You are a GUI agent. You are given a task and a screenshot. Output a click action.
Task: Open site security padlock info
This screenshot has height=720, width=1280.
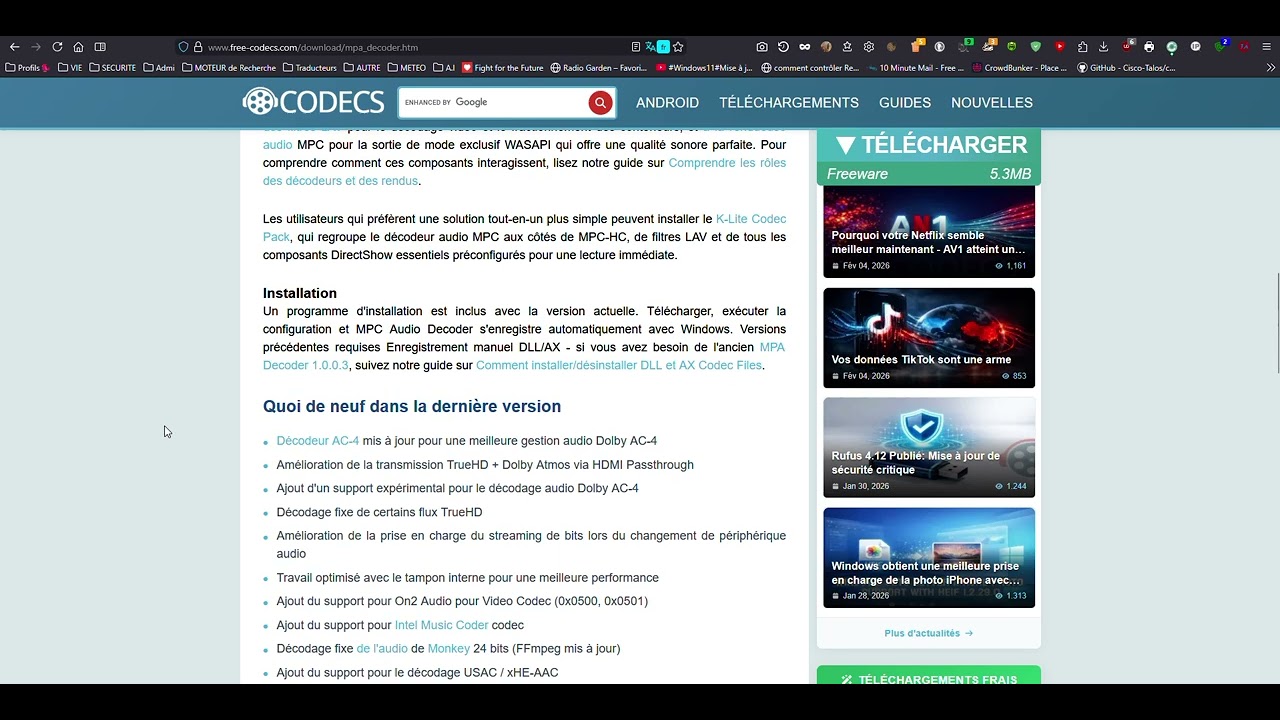(198, 47)
